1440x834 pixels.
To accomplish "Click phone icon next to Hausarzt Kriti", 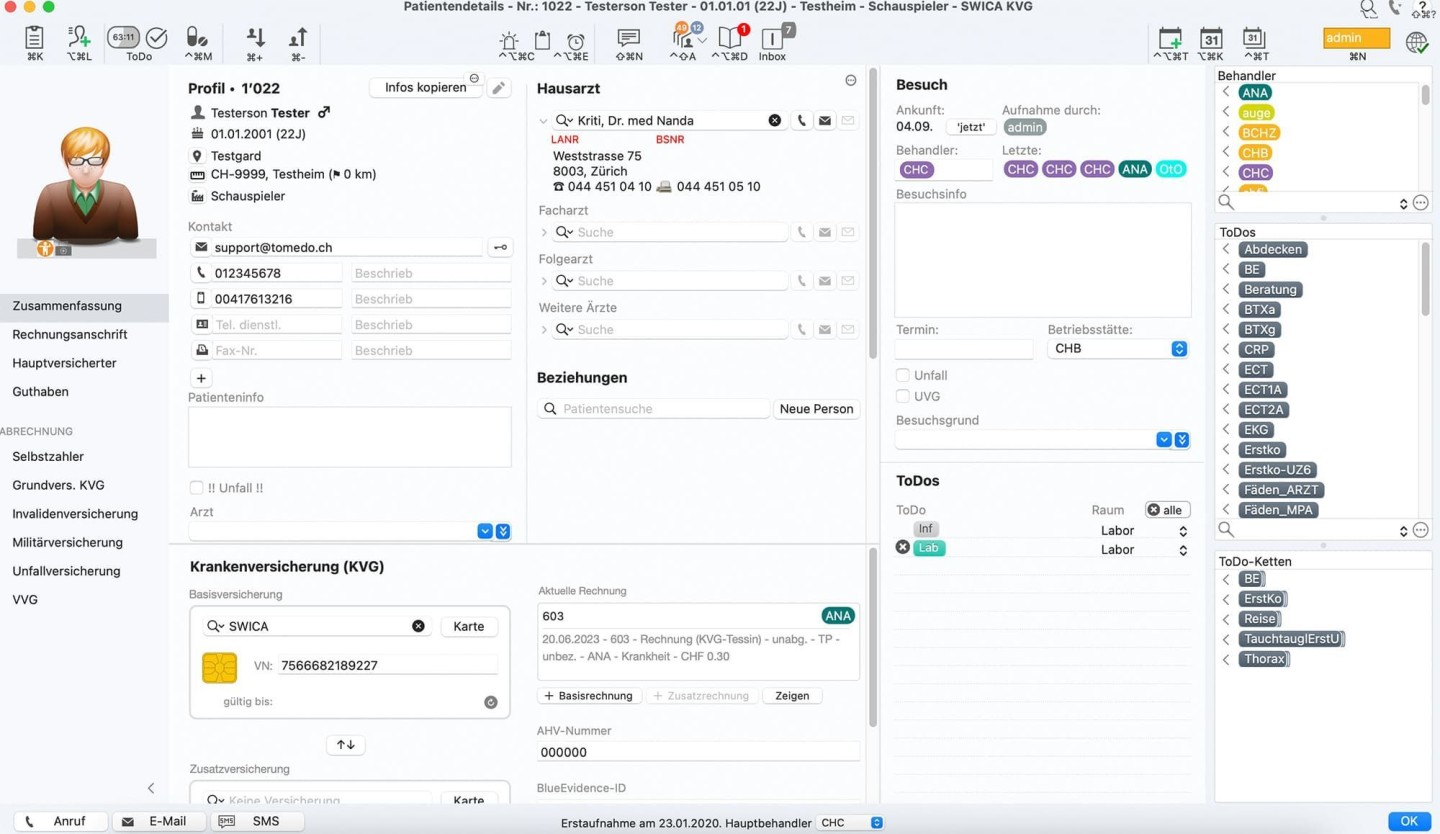I will [802, 120].
